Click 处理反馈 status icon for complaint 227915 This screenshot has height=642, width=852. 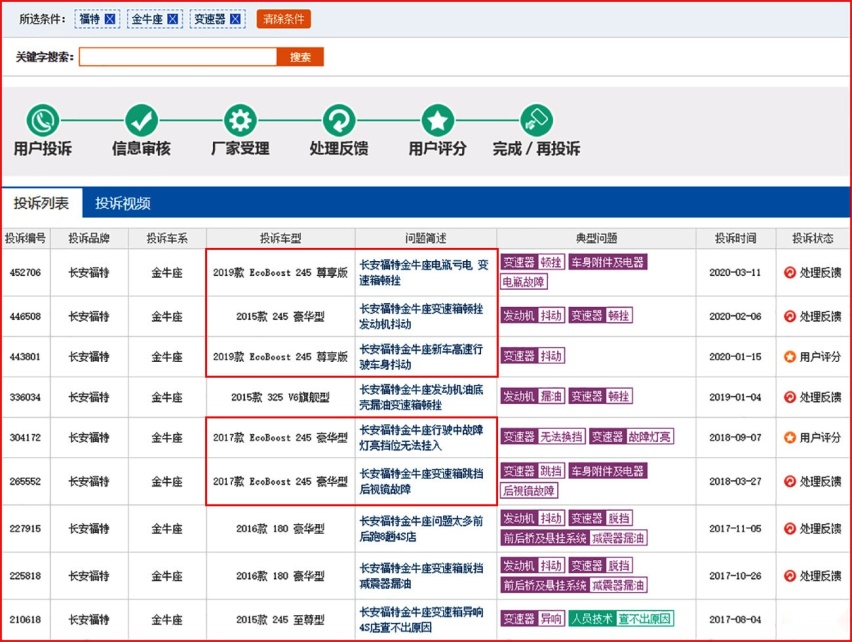(x=790, y=528)
